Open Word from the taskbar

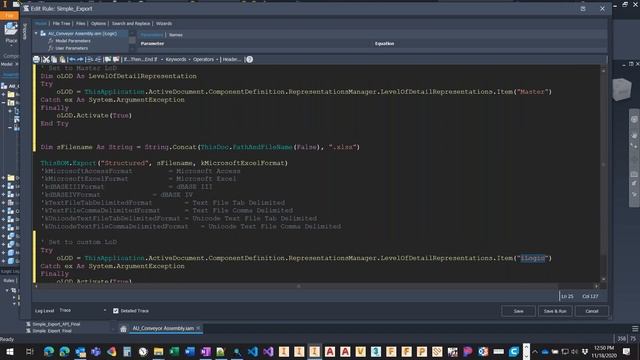tap(190, 351)
